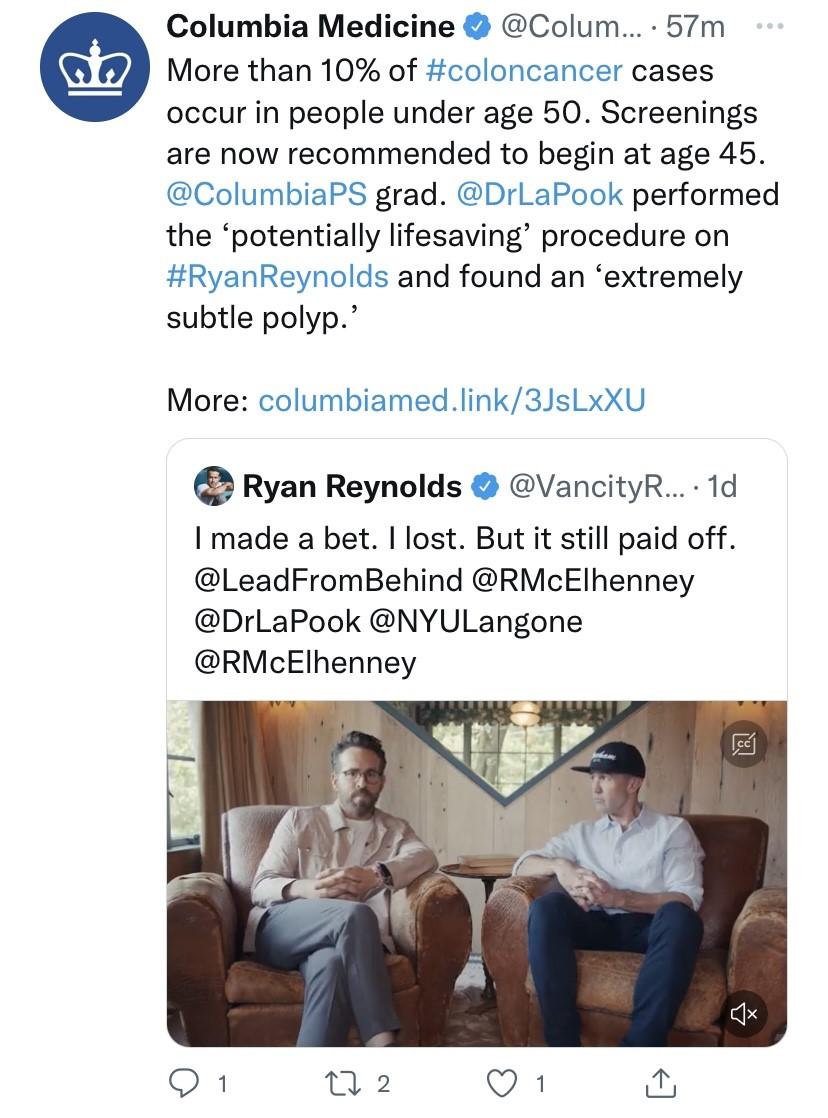Open the @ColumbiaPS mention
Viewport: 828px width, 1118px height.
pyautogui.click(x=267, y=194)
